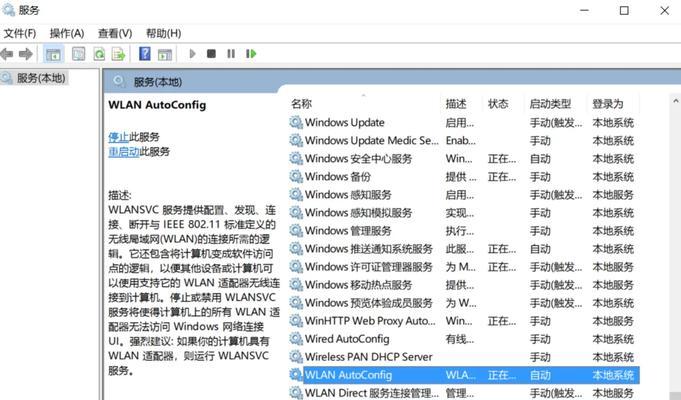Viewport: 681px width, 400px height.
Task: Click the 重启动 link to restart service
Action: pos(124,152)
